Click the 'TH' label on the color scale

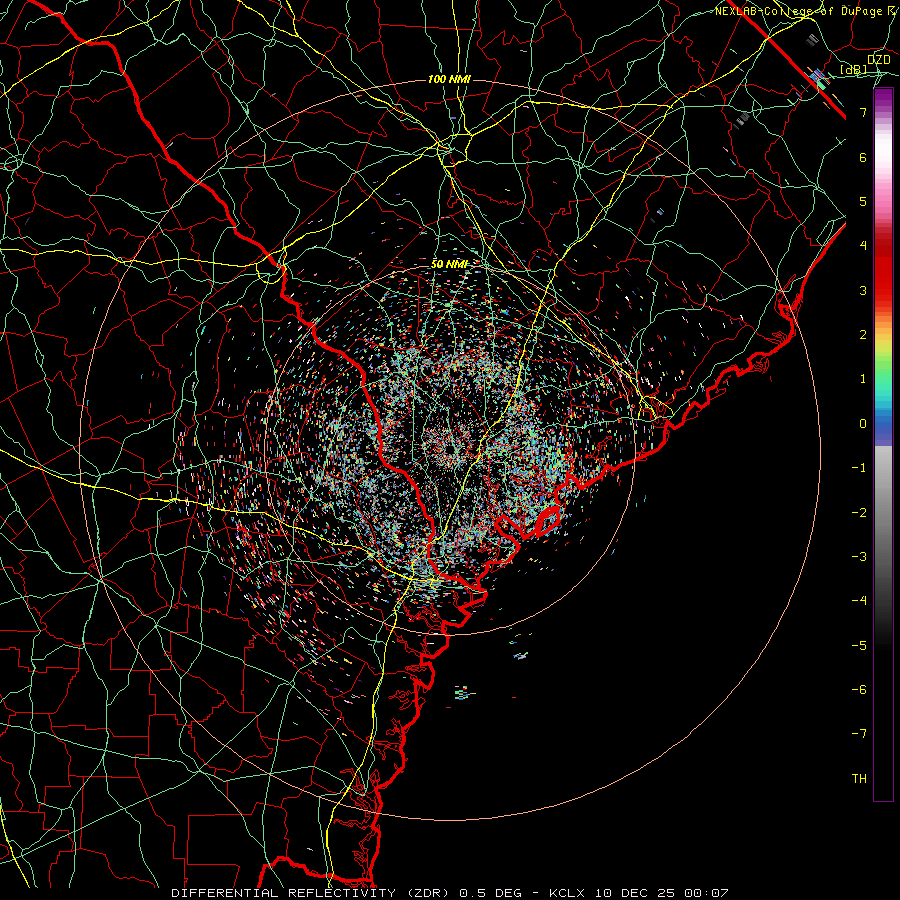859,779
